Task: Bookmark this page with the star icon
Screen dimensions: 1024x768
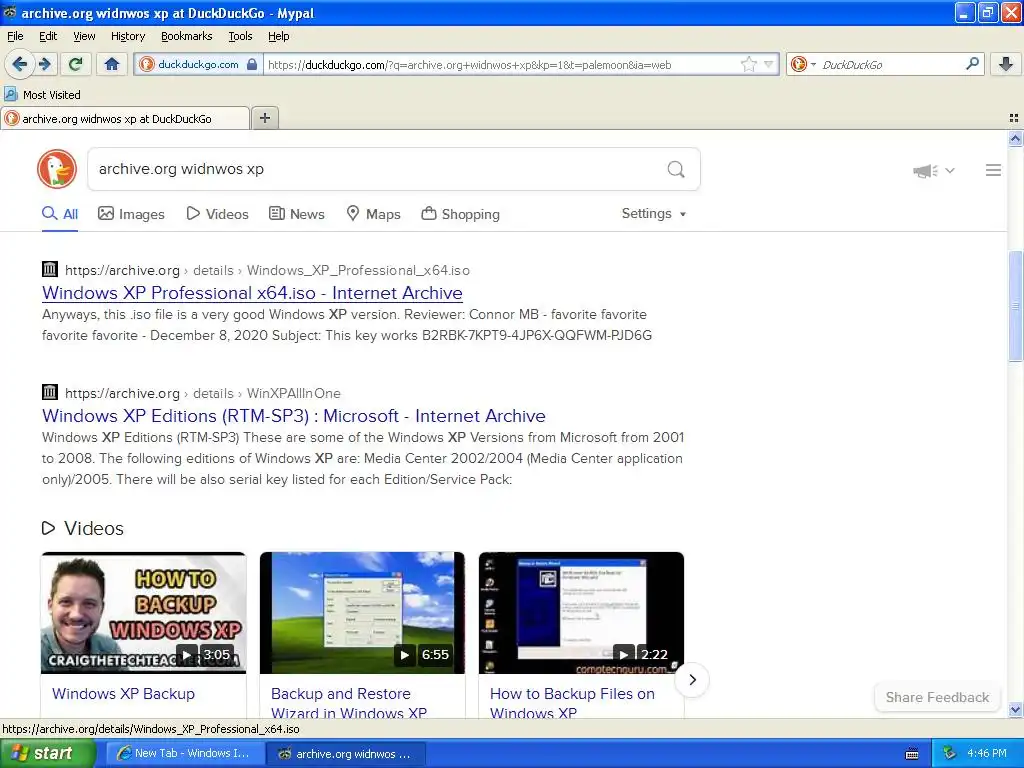Action: (x=748, y=64)
